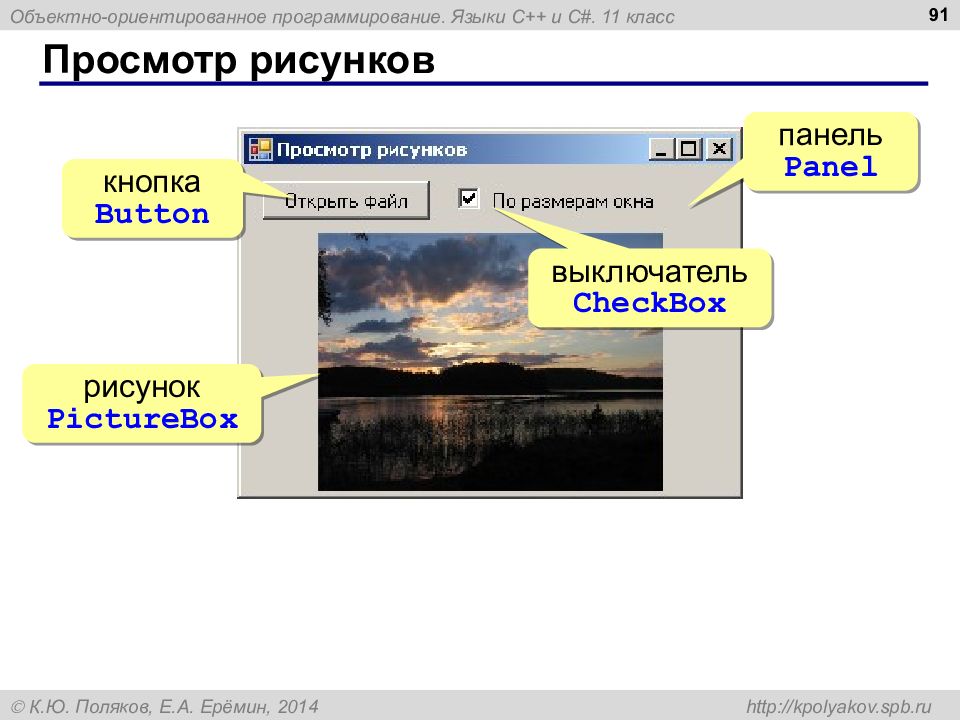Toggle the 'По размерам окна' checkbox

pos(468,198)
